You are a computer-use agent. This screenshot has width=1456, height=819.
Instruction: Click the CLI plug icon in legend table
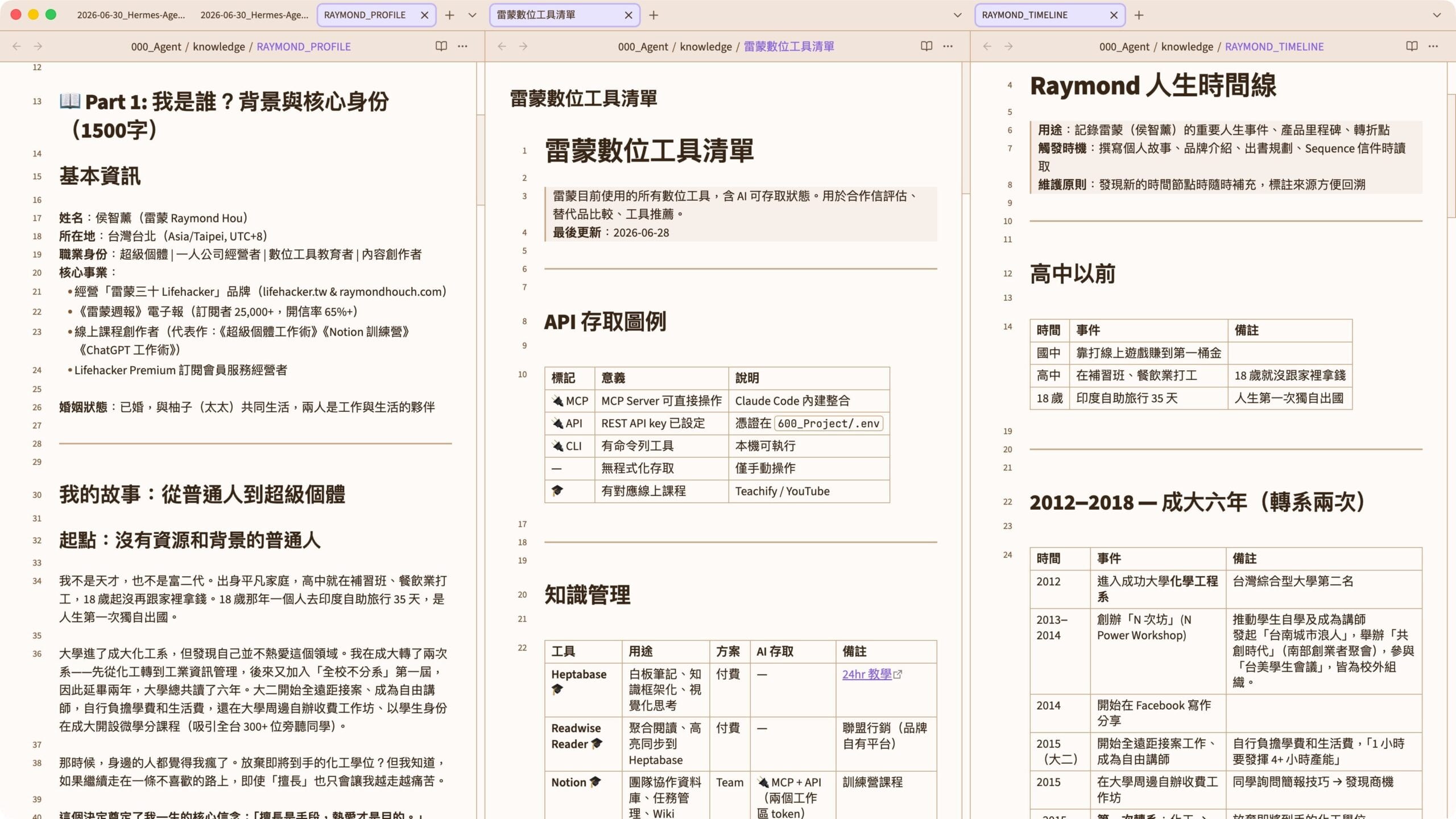(557, 446)
